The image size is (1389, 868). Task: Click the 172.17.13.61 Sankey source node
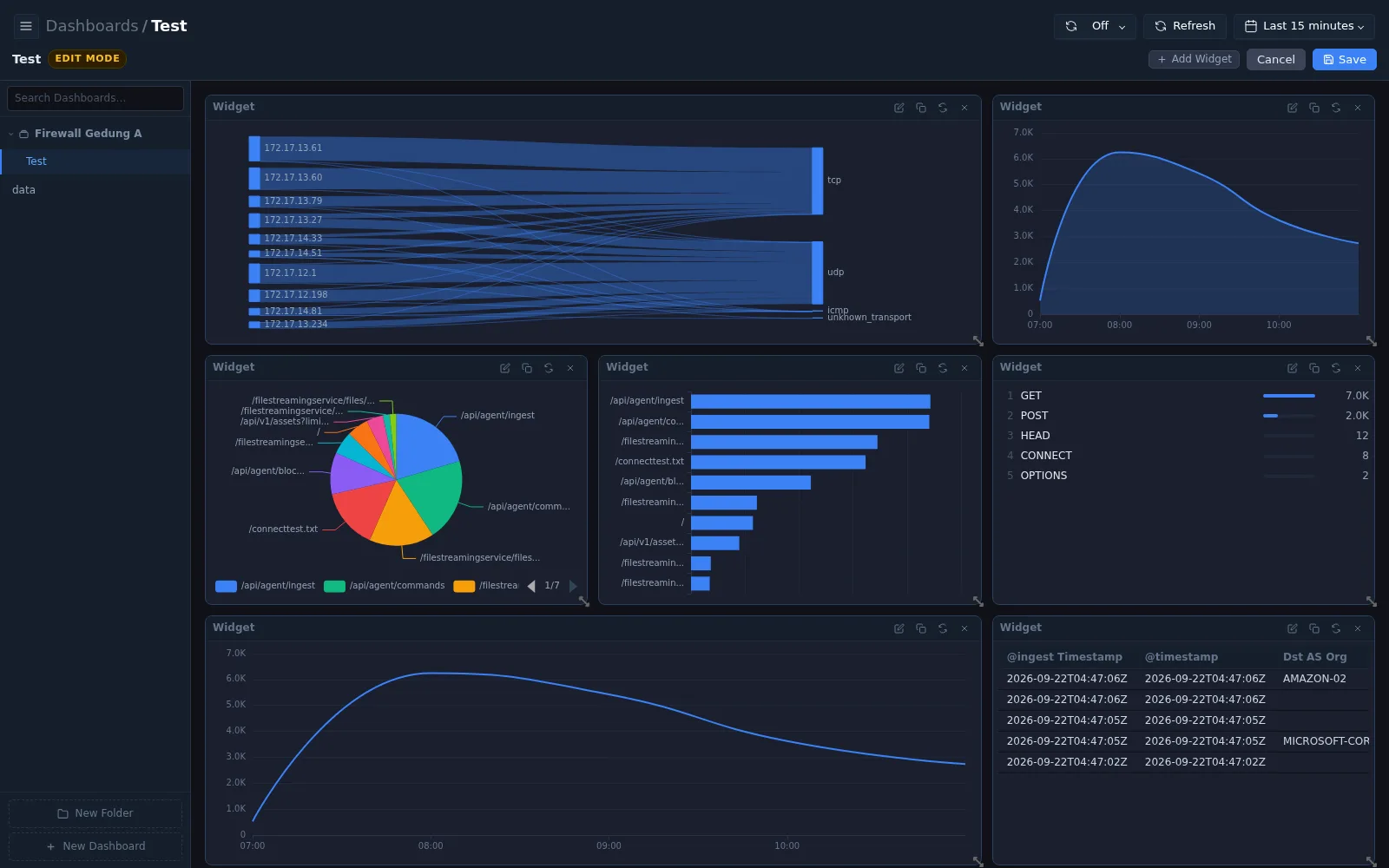[254, 148]
